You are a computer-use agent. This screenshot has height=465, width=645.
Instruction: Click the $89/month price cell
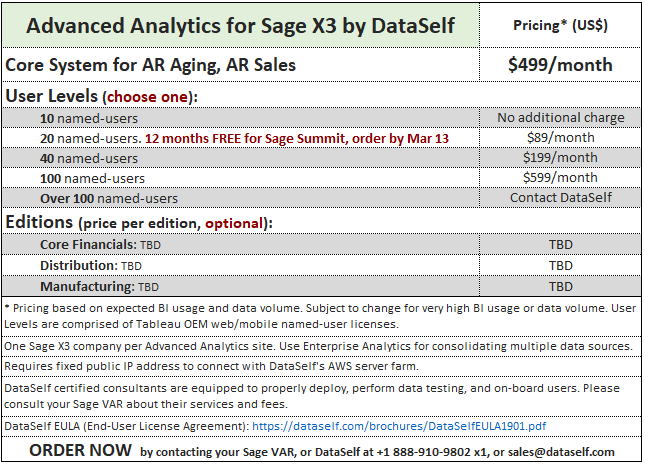click(560, 138)
